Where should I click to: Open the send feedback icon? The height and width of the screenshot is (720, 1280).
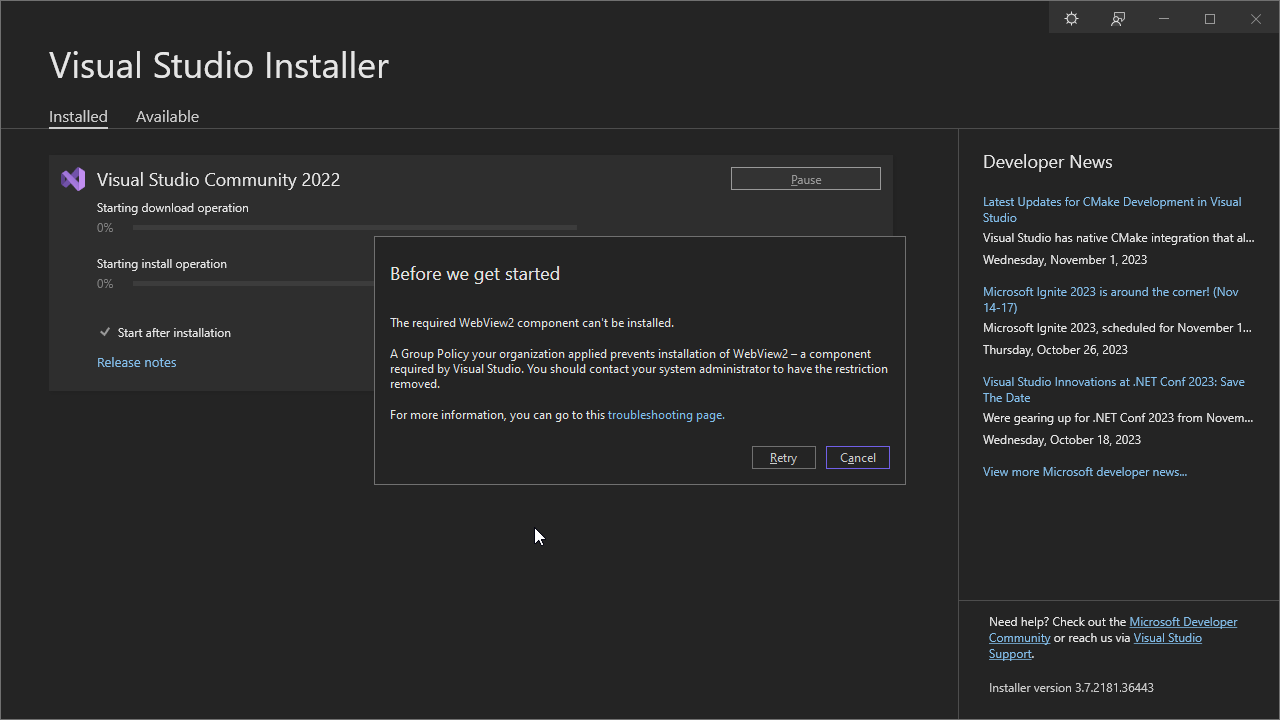pos(1117,18)
